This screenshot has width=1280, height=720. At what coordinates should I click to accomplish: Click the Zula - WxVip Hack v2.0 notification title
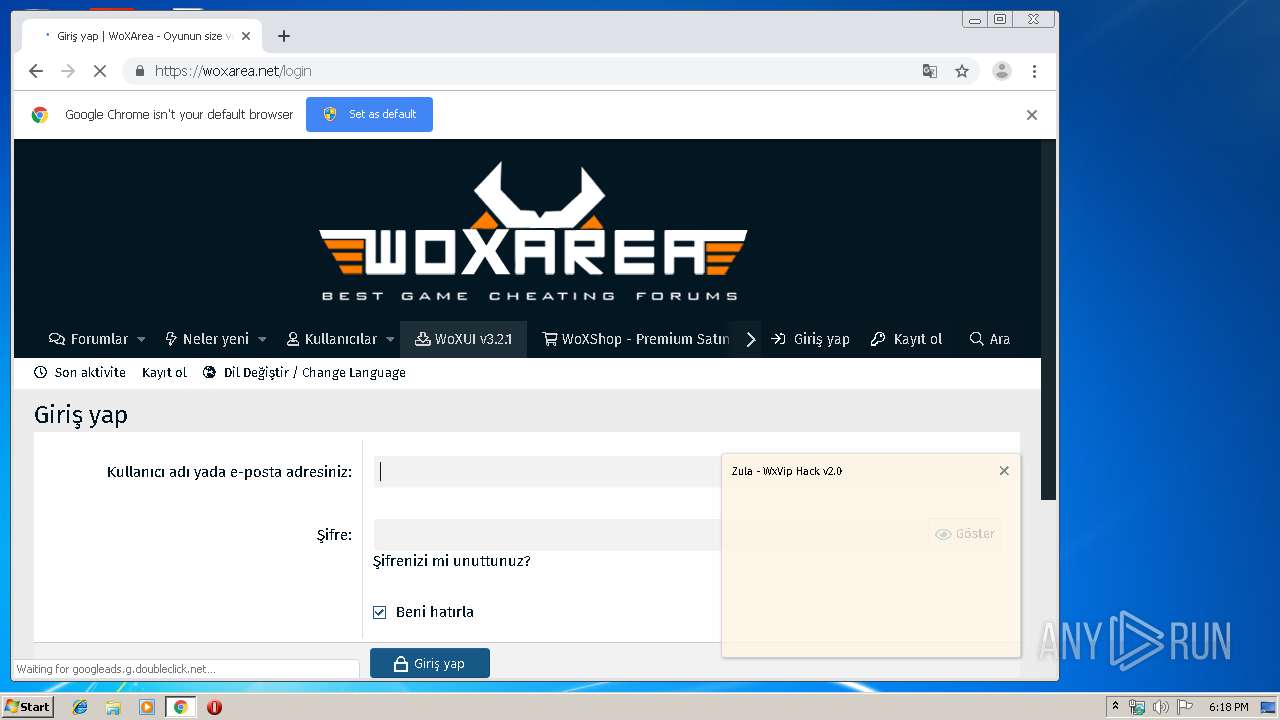click(x=787, y=471)
